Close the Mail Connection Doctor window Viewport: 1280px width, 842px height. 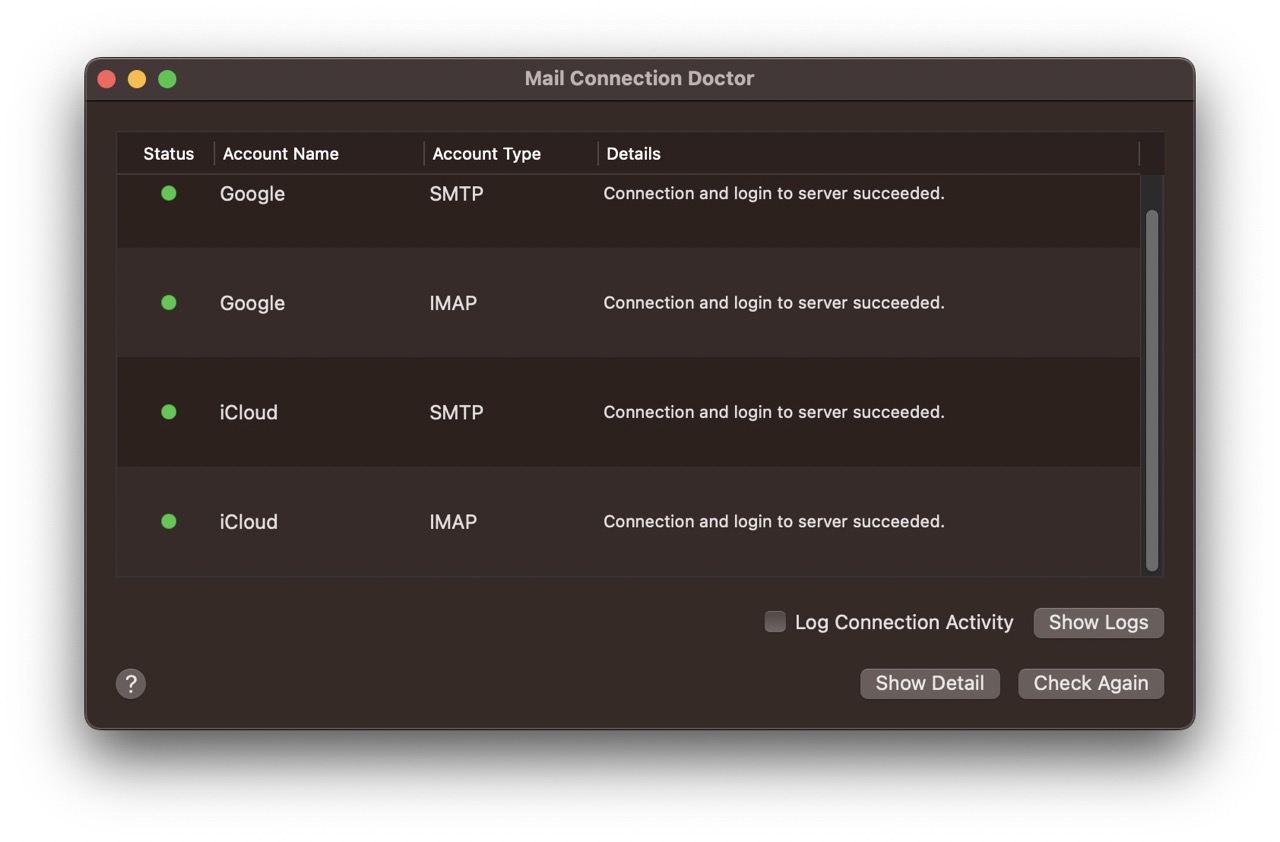(x=107, y=79)
